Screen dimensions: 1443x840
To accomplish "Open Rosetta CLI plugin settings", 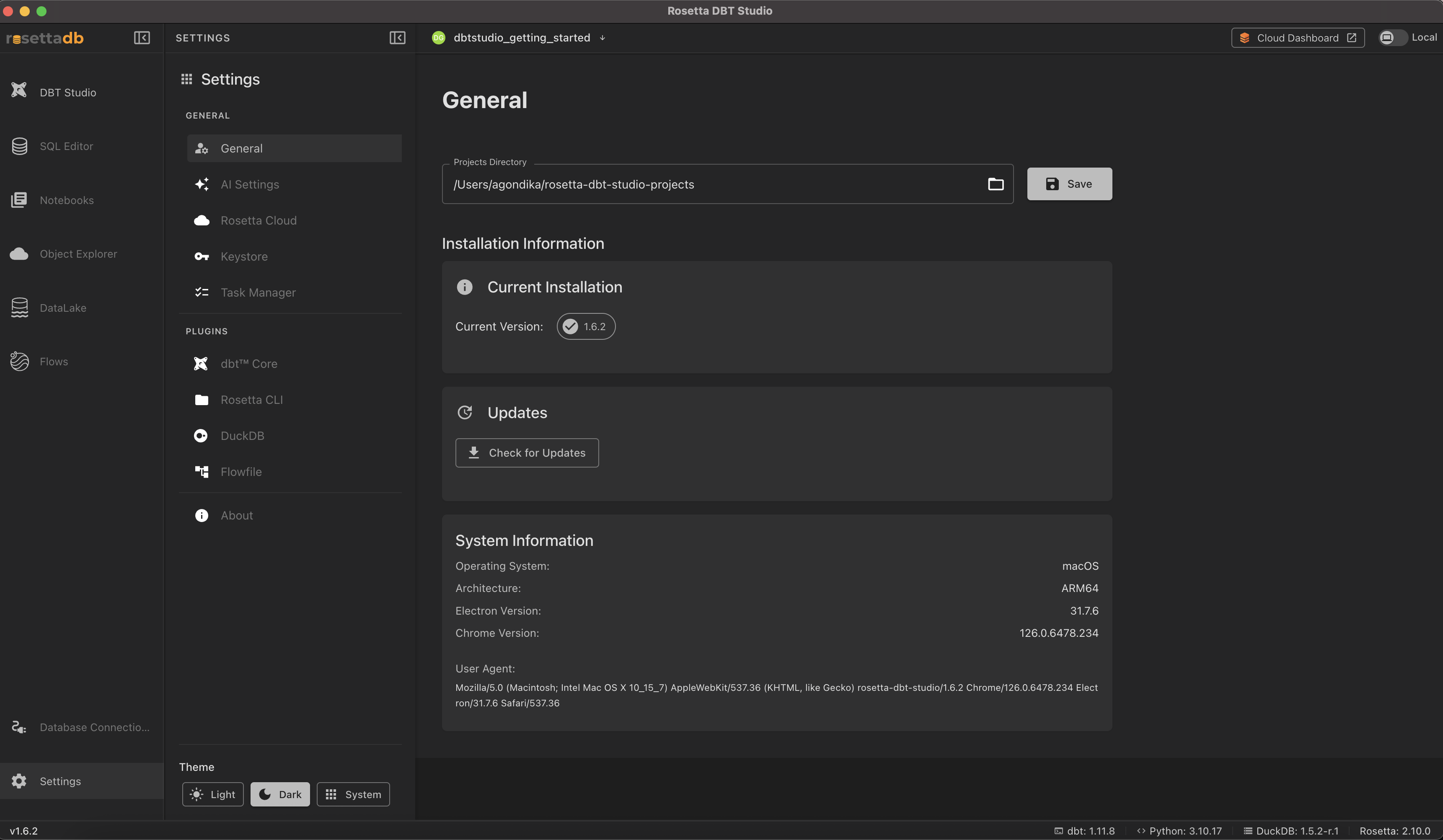I will coord(294,400).
